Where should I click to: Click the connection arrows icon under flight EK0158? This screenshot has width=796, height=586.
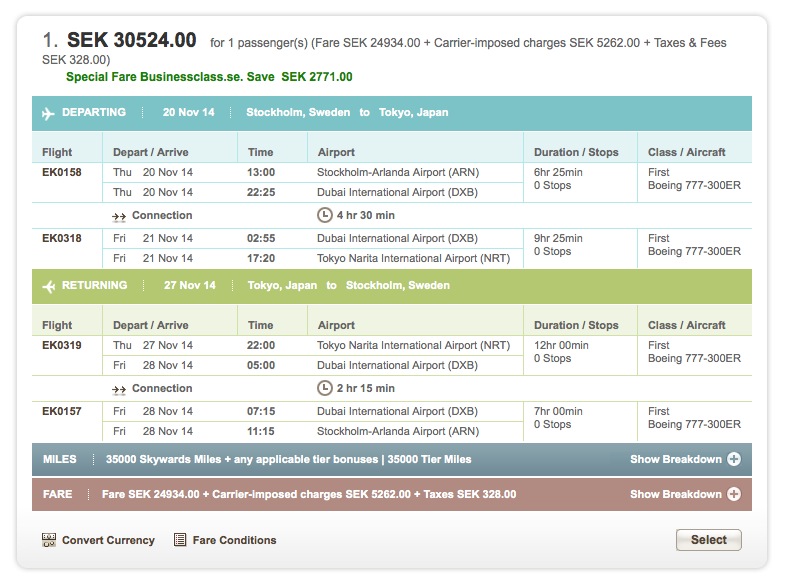119,216
